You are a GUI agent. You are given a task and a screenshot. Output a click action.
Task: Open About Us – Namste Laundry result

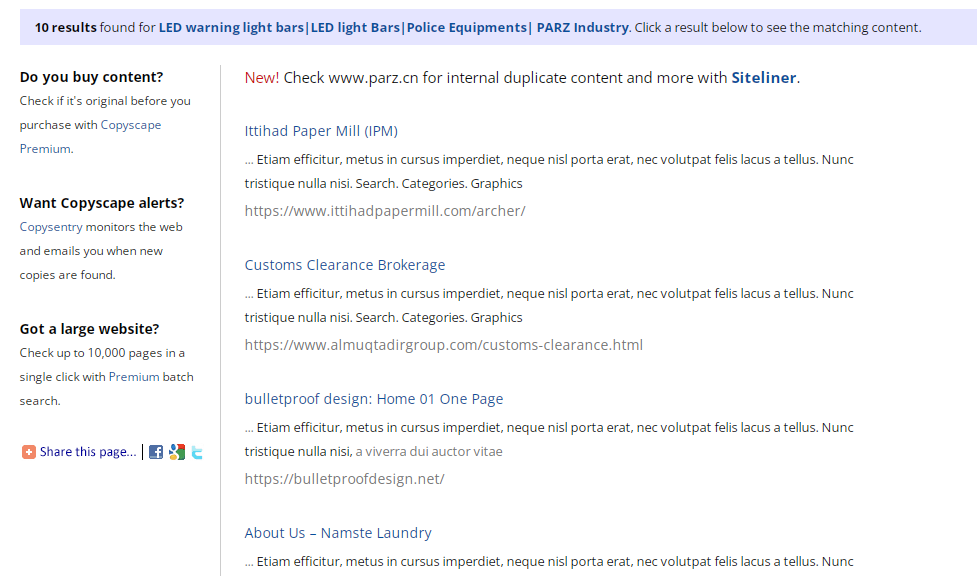click(x=338, y=533)
